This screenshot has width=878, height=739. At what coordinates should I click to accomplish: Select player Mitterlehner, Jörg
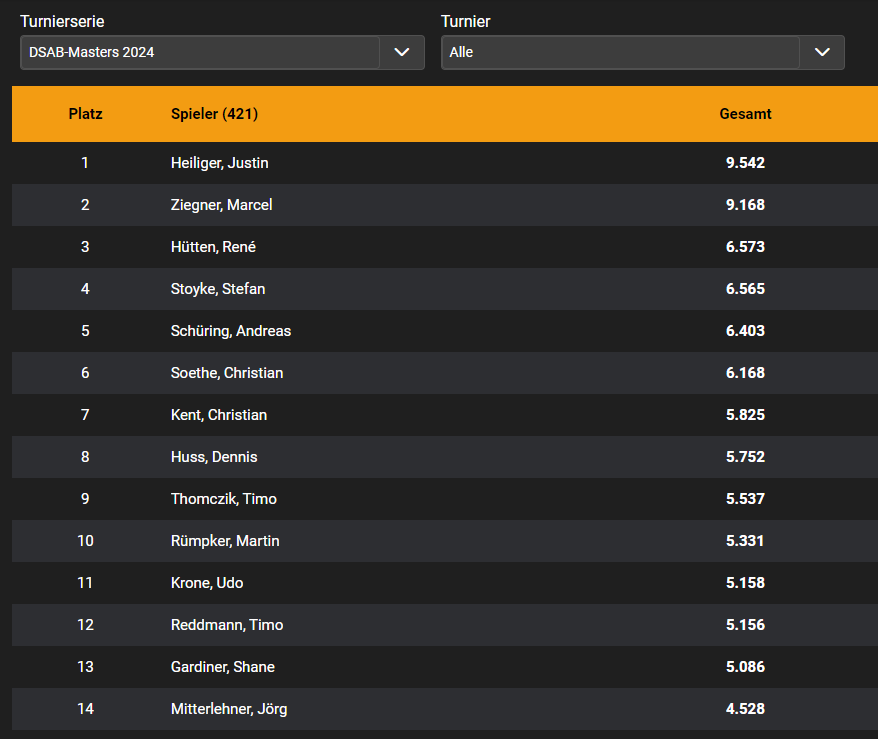click(229, 709)
